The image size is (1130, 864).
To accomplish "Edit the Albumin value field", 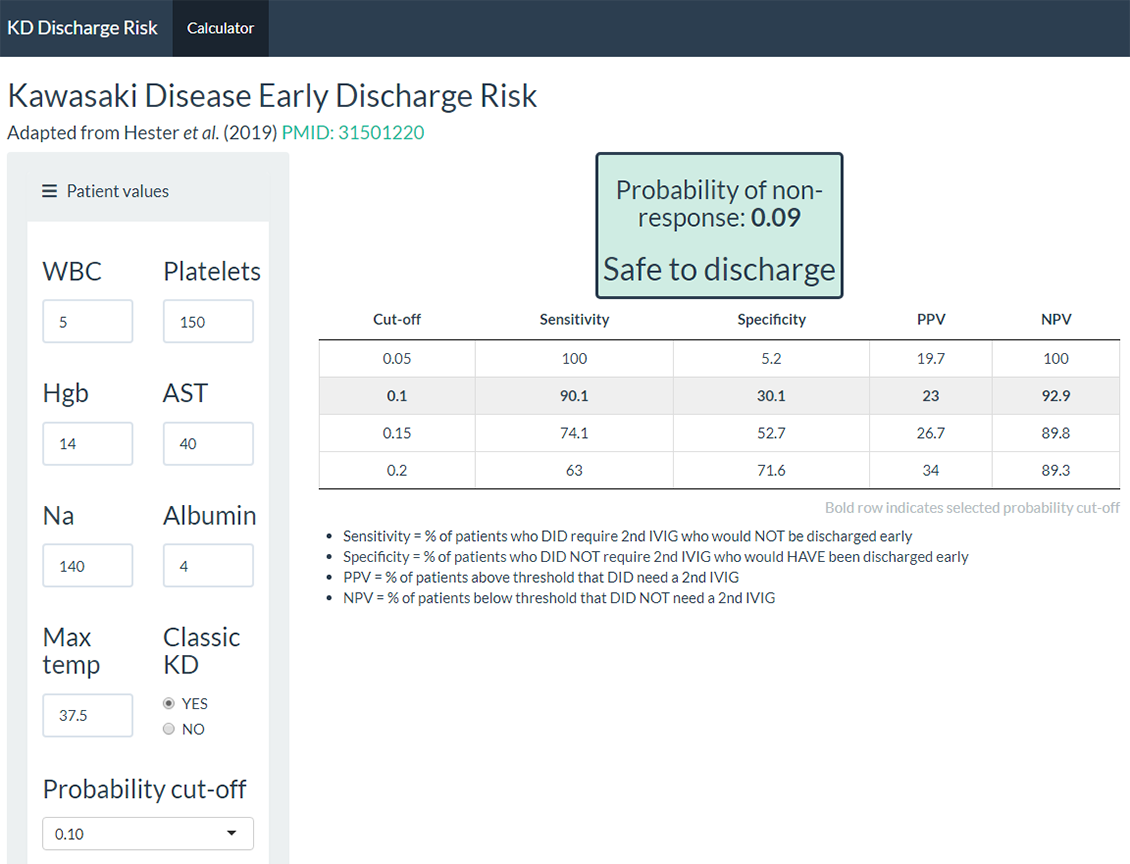I will tap(208, 566).
